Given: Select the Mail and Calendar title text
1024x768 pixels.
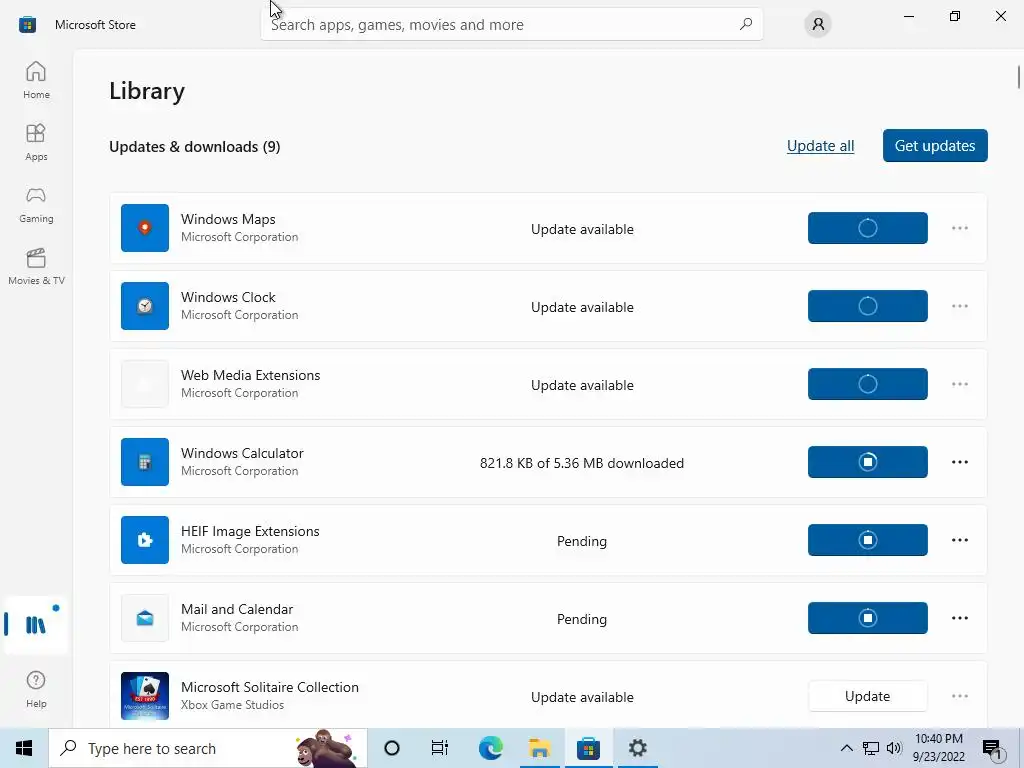Looking at the screenshot, I should click(236, 609).
